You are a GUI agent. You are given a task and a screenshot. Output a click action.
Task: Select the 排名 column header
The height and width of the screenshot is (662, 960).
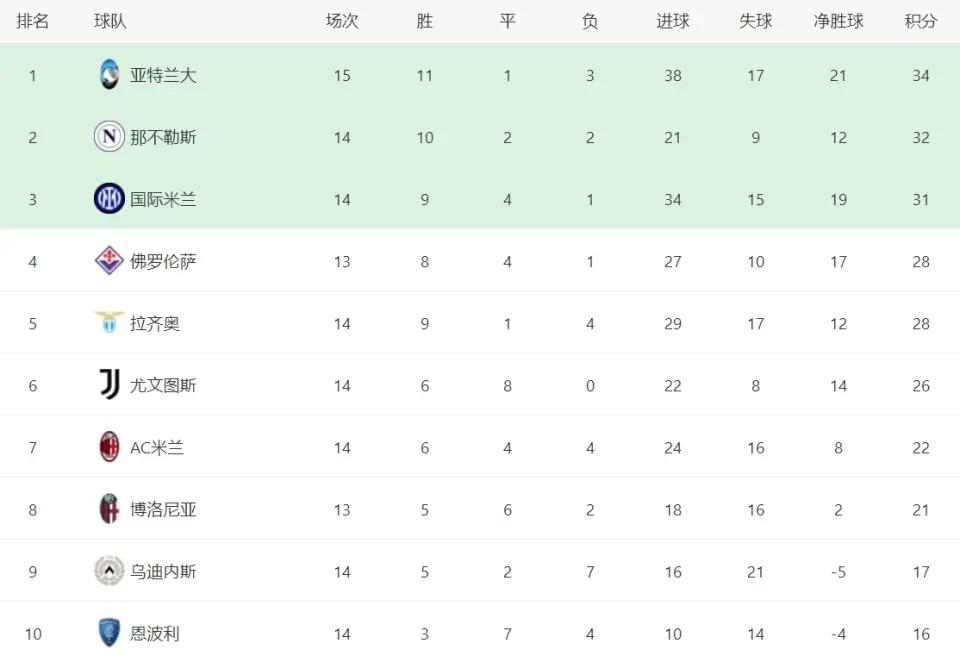click(x=32, y=21)
